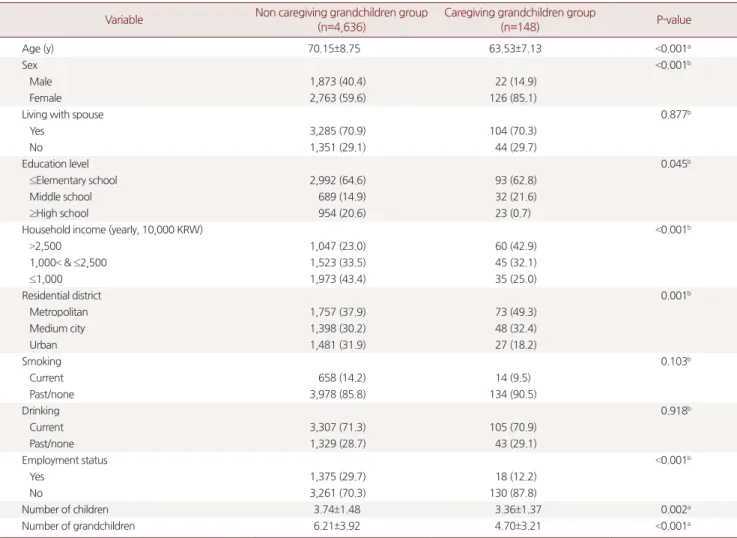Click the Female row label
Viewport: 737px width, 538px height.
coord(46,98)
